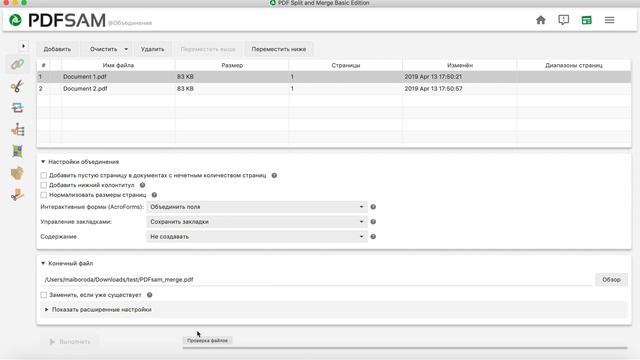Screen dimensions: 640x360
Task: Collapse the destination file section
Action: pos(43,264)
